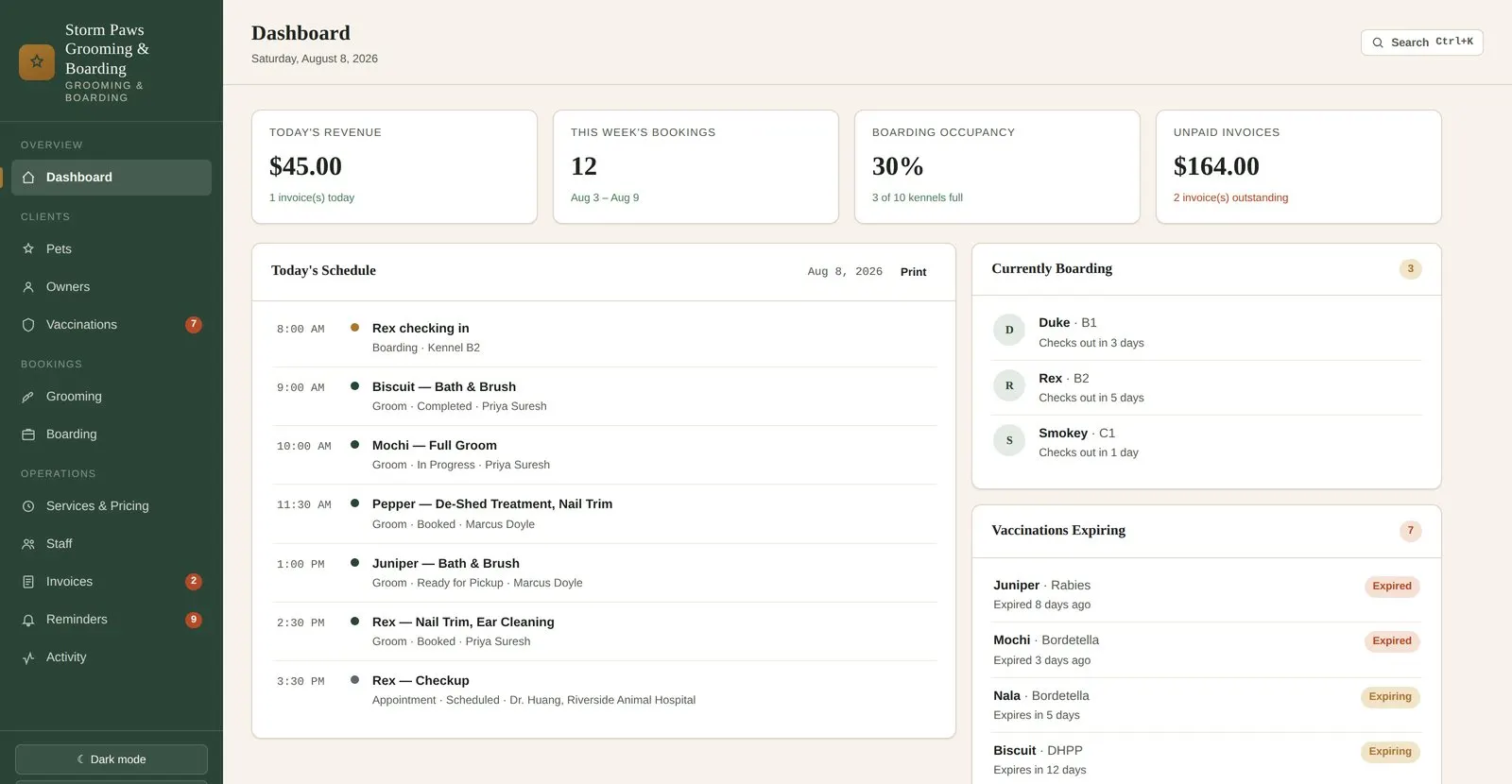Click the Owners person icon
Screen dimensions: 1512x784
point(28,287)
